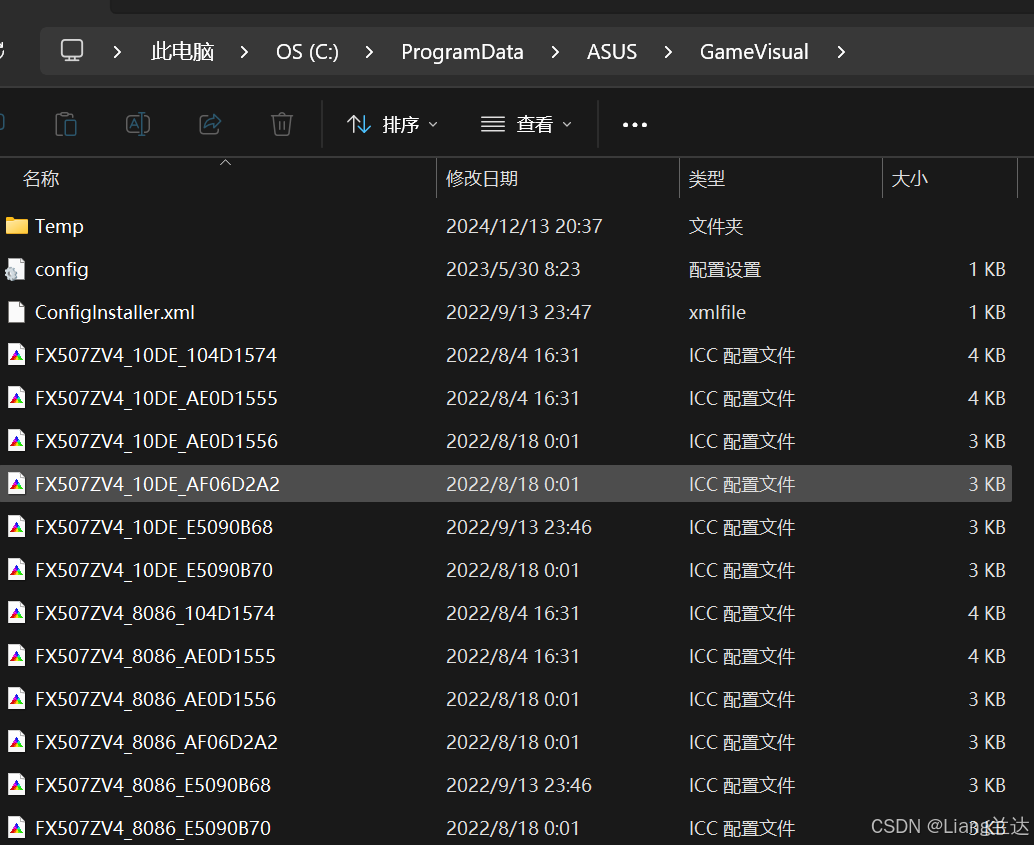Select the config file name
This screenshot has height=845, width=1034.
pos(61,269)
